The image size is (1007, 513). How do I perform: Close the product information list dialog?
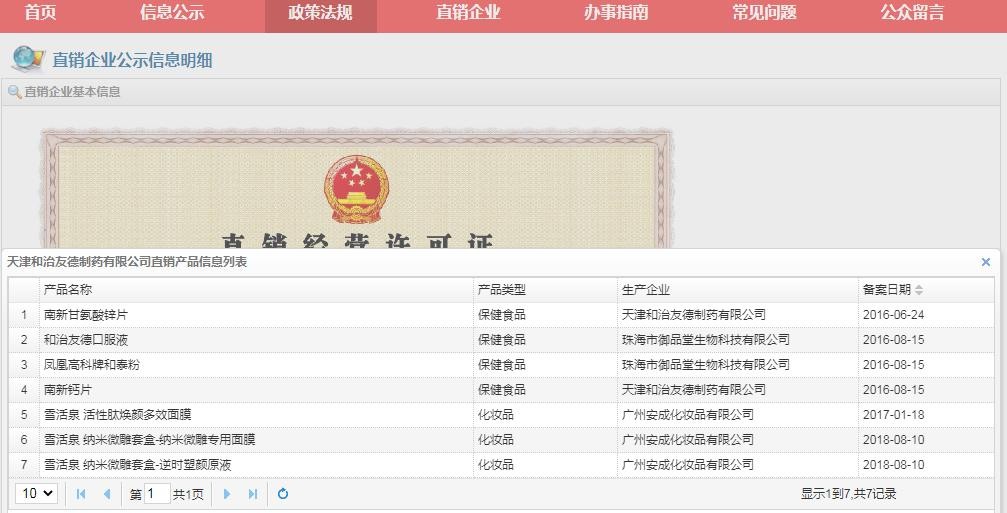click(985, 262)
